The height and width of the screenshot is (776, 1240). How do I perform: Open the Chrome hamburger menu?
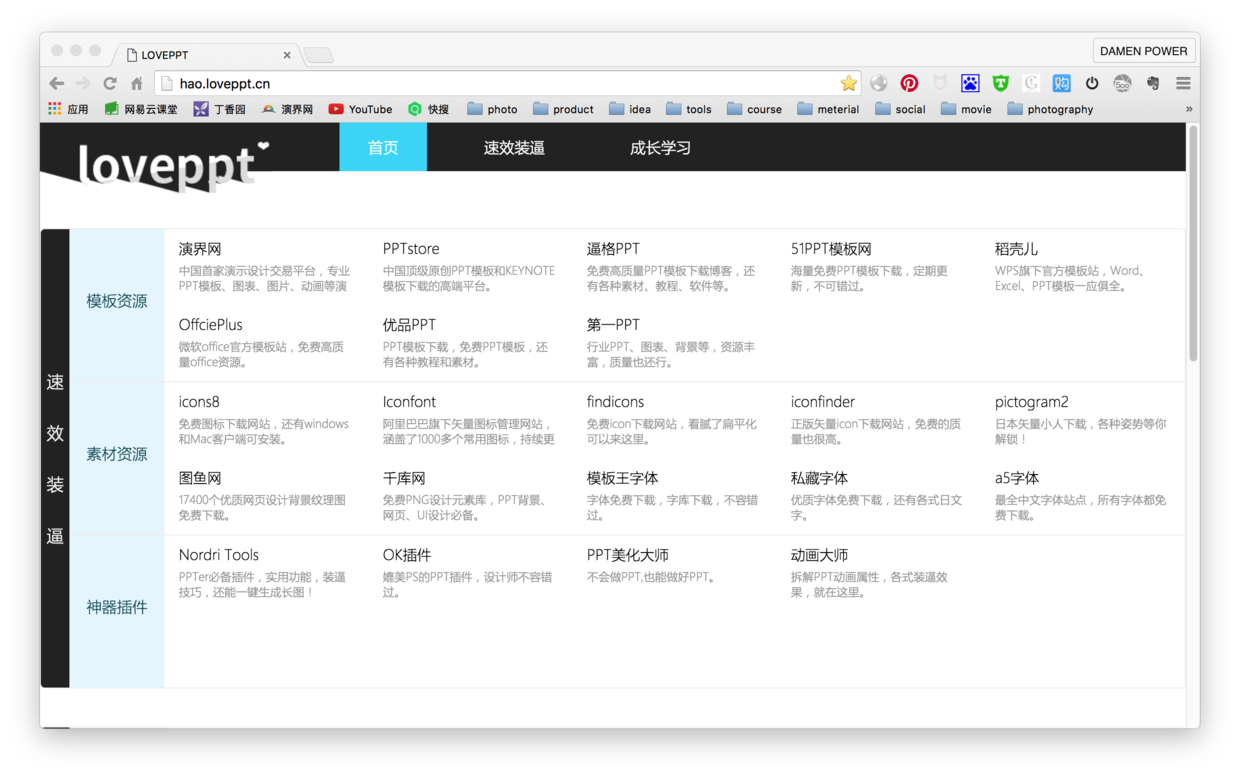pyautogui.click(x=1183, y=83)
